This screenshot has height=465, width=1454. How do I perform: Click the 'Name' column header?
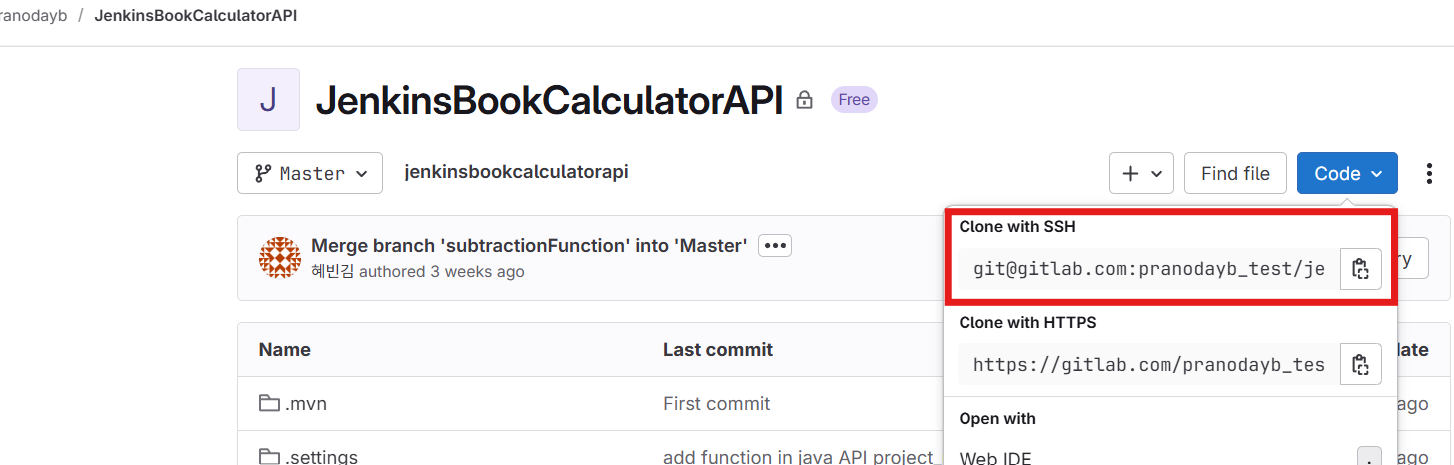pos(285,350)
